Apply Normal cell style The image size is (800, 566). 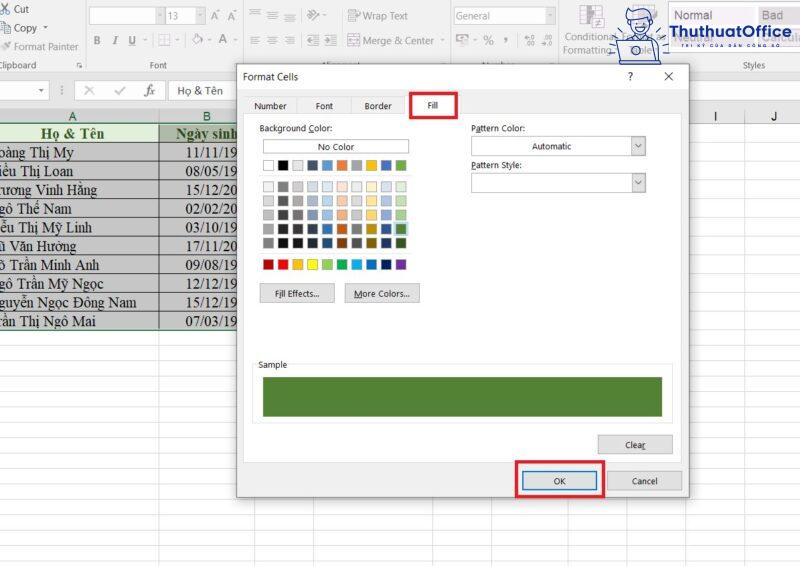click(712, 15)
